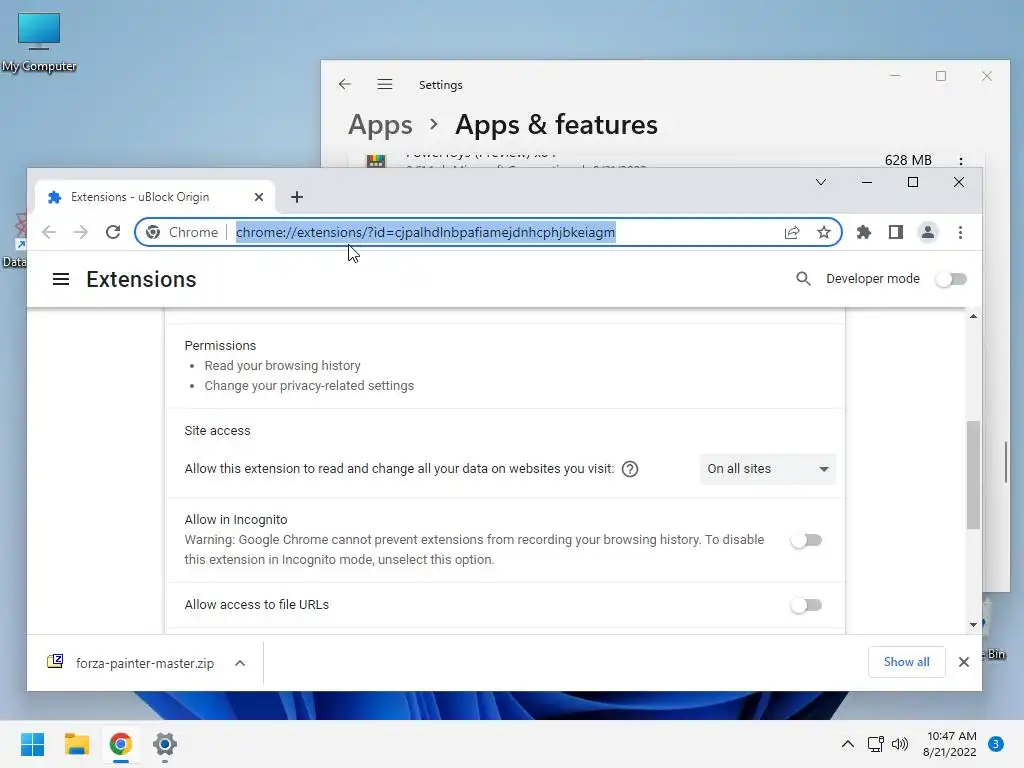Click Change your privacy-related settings text
The width and height of the screenshot is (1024, 768).
coord(309,386)
